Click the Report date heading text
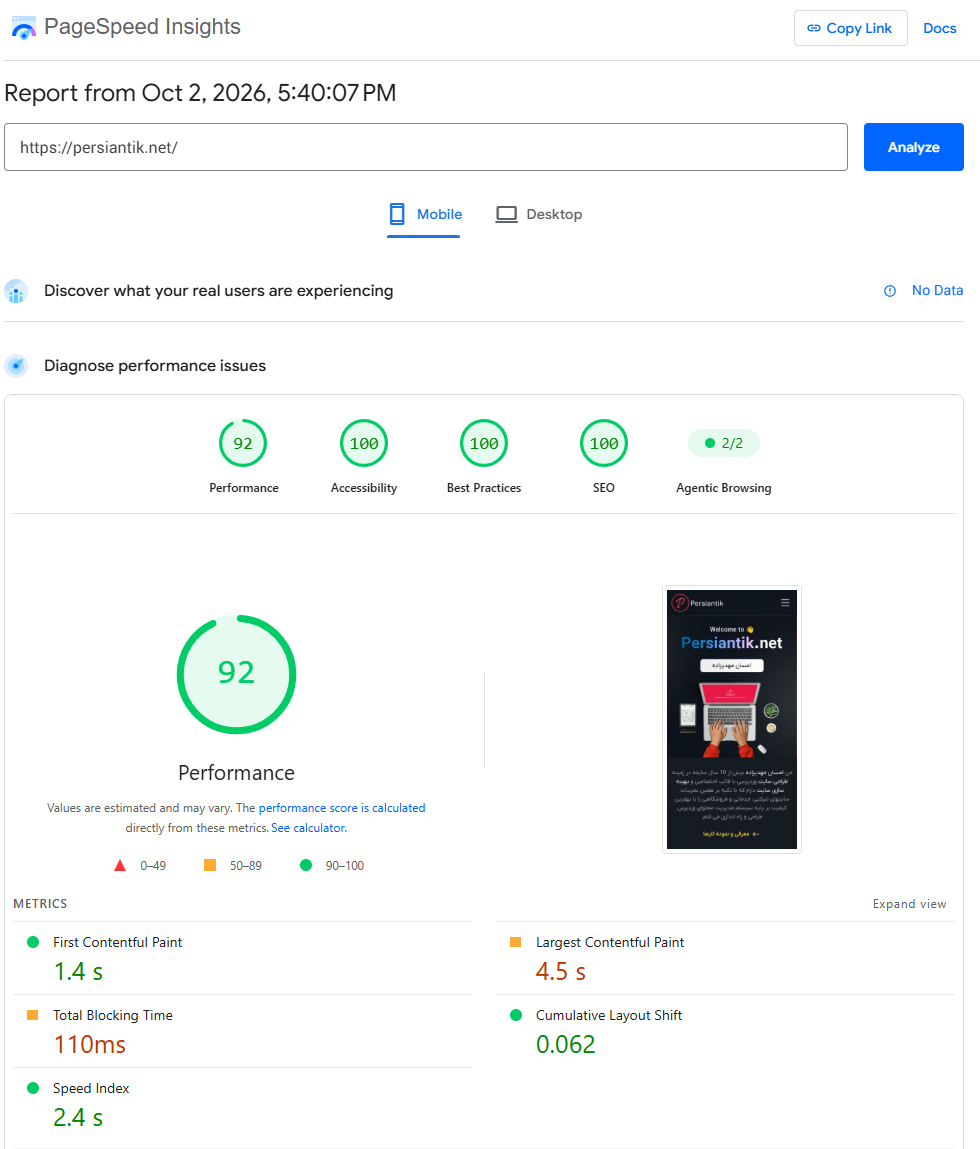 [x=200, y=93]
